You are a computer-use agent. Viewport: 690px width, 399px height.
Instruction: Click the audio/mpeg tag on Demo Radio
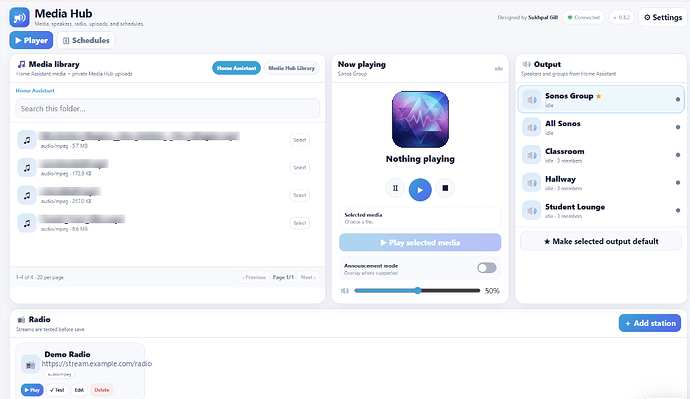tap(59, 374)
